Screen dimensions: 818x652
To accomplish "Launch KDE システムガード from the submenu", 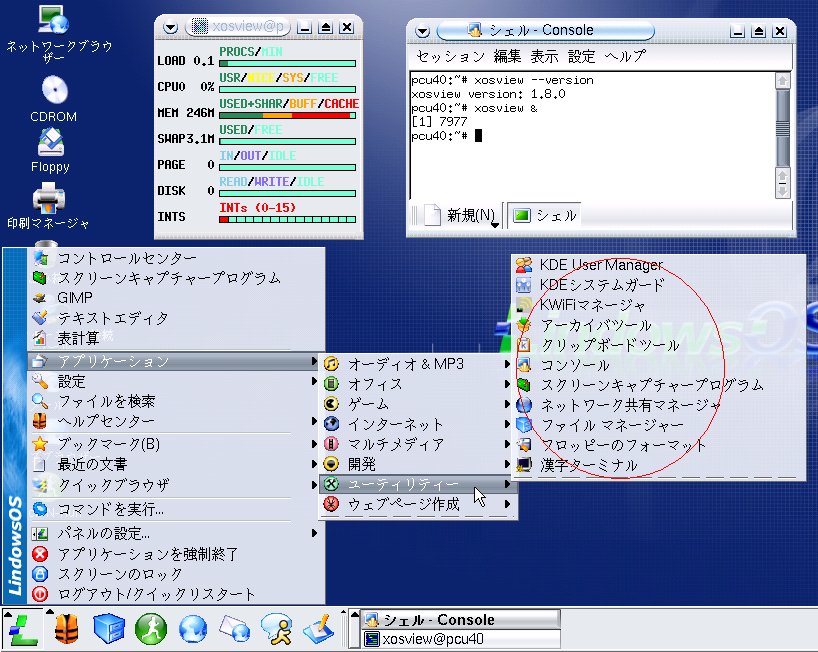I will [658, 285].
